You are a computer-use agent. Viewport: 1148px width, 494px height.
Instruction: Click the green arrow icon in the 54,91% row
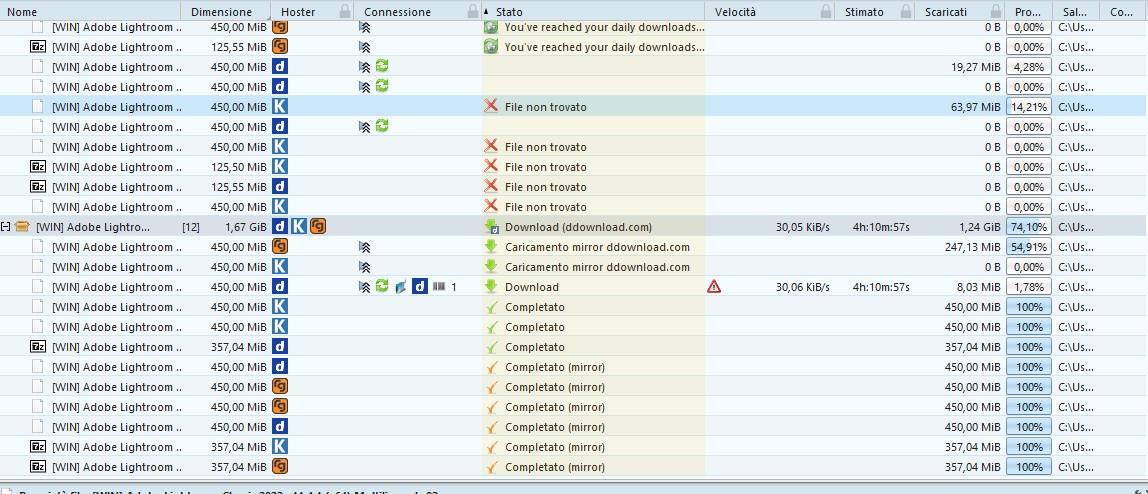pos(491,247)
